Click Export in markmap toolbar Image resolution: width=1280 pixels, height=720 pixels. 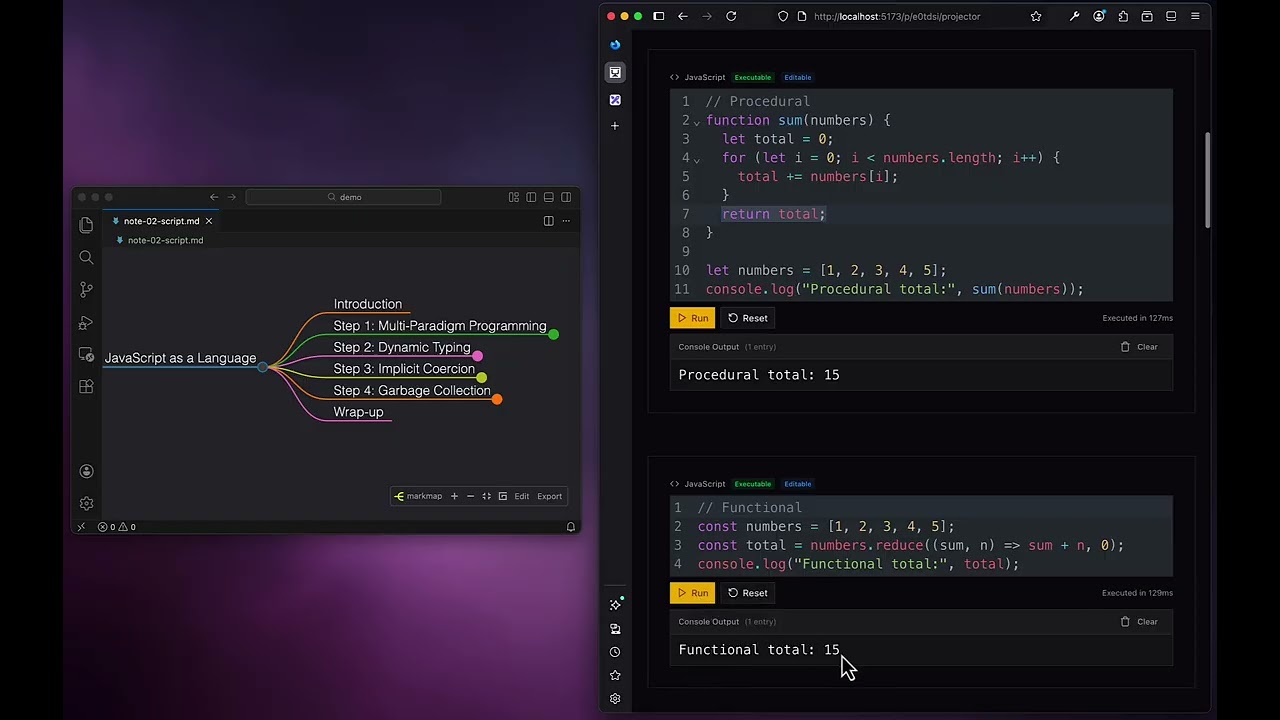click(x=550, y=496)
